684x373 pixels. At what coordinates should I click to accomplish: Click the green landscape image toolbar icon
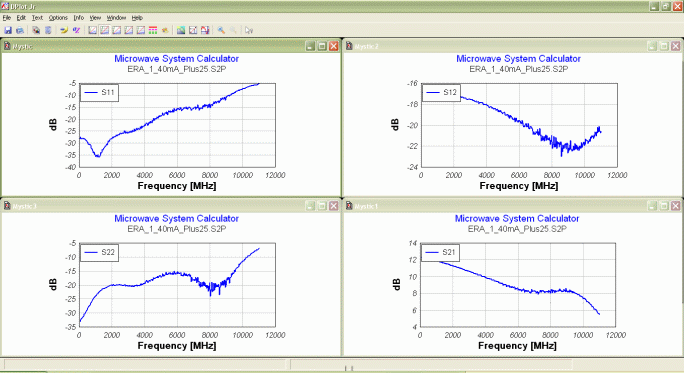coord(181,30)
